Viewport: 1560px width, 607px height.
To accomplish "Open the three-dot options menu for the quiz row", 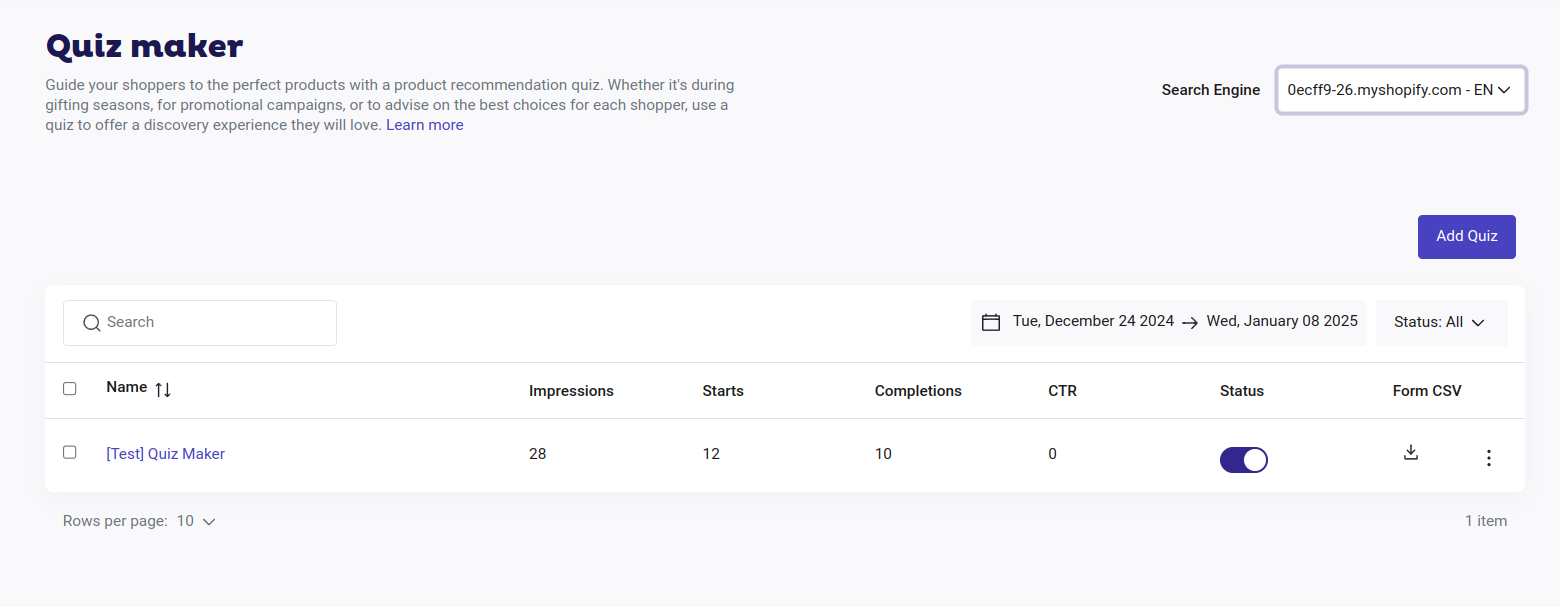I will pyautogui.click(x=1488, y=458).
